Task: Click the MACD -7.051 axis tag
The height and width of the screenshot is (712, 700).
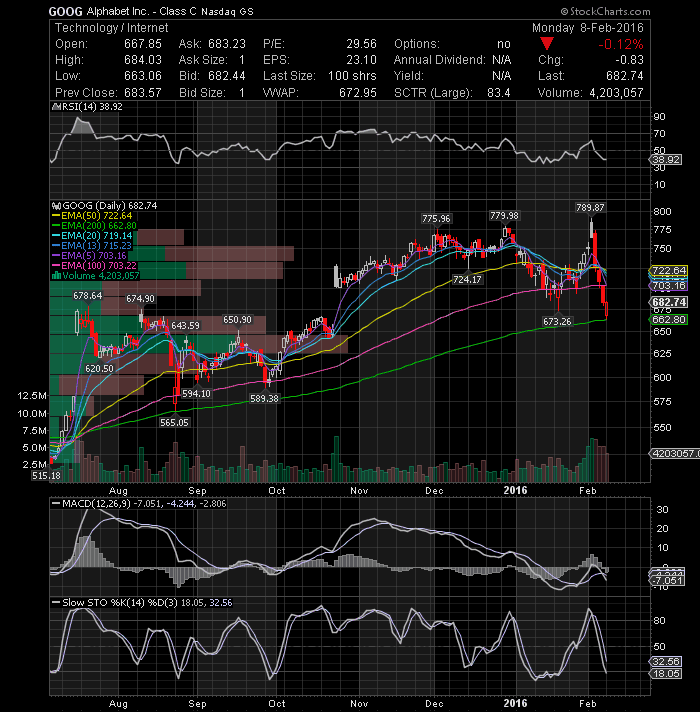Action: [x=667, y=581]
